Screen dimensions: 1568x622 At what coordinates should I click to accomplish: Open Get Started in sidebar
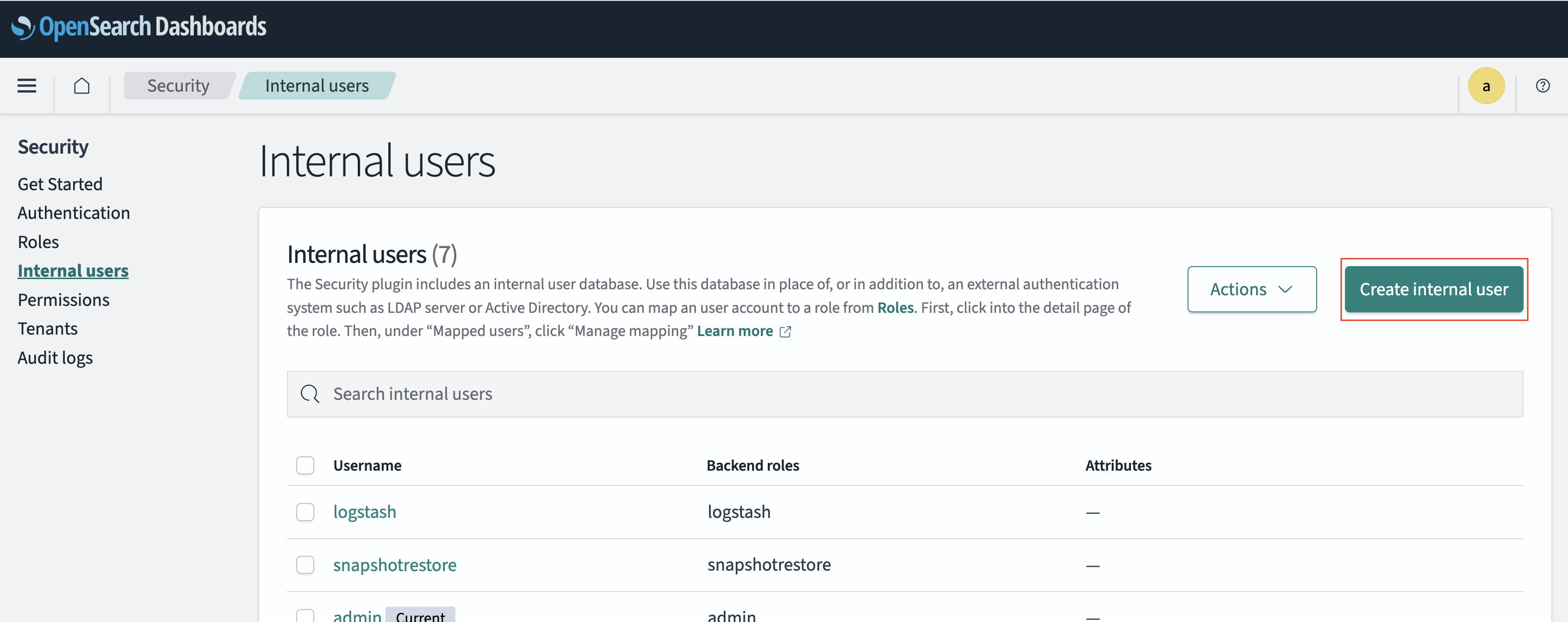coord(60,184)
